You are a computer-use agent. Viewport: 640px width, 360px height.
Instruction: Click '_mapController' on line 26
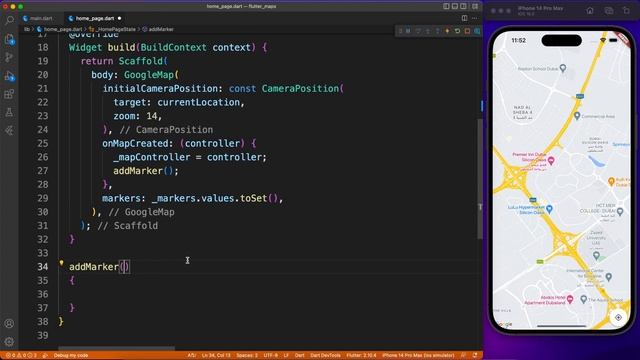[x=152, y=157]
